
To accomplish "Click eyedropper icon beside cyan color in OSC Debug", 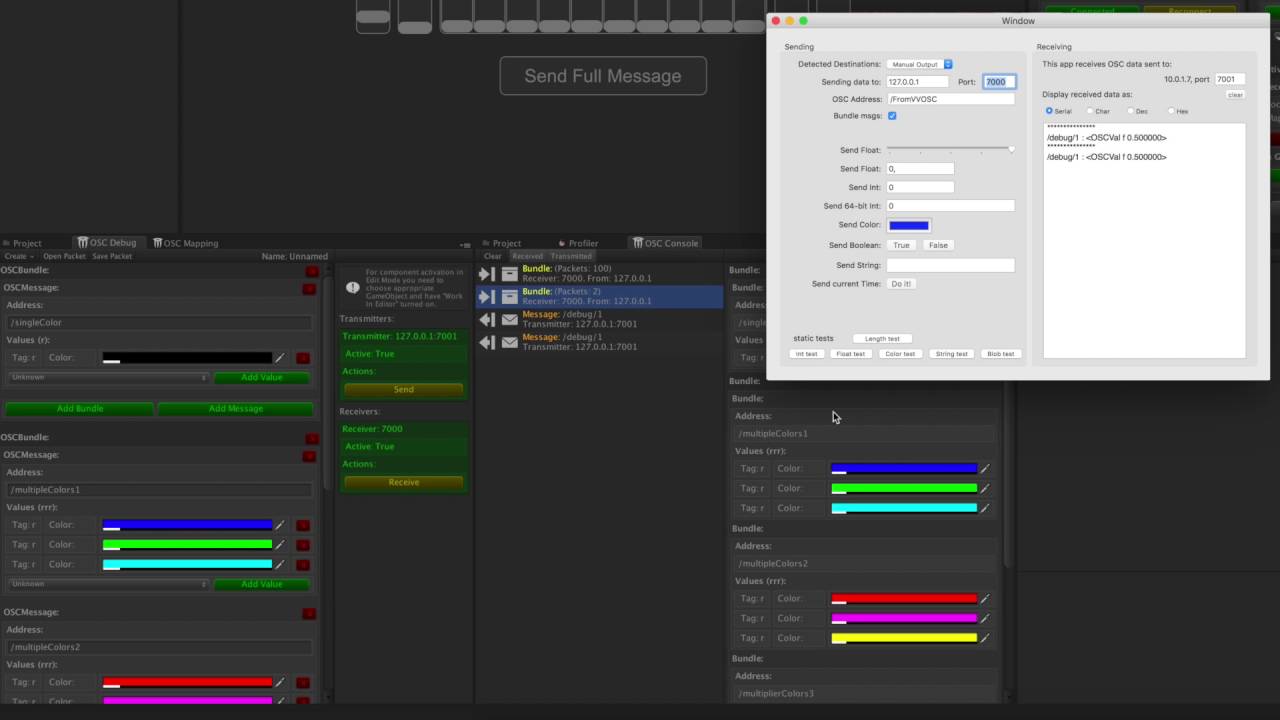I will point(280,565).
